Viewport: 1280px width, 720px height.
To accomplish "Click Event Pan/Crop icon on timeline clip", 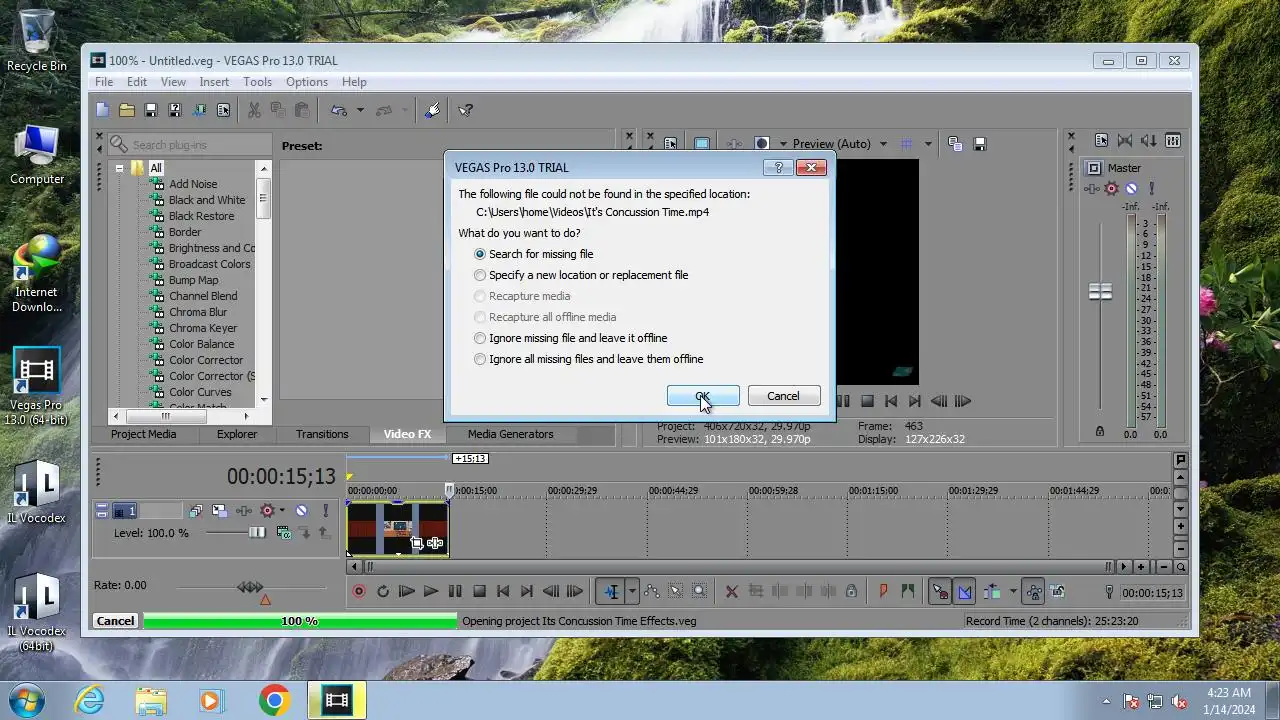I will [x=418, y=543].
